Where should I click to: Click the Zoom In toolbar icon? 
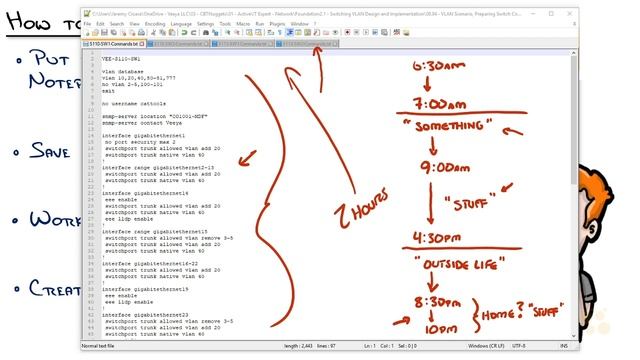tap(227, 33)
